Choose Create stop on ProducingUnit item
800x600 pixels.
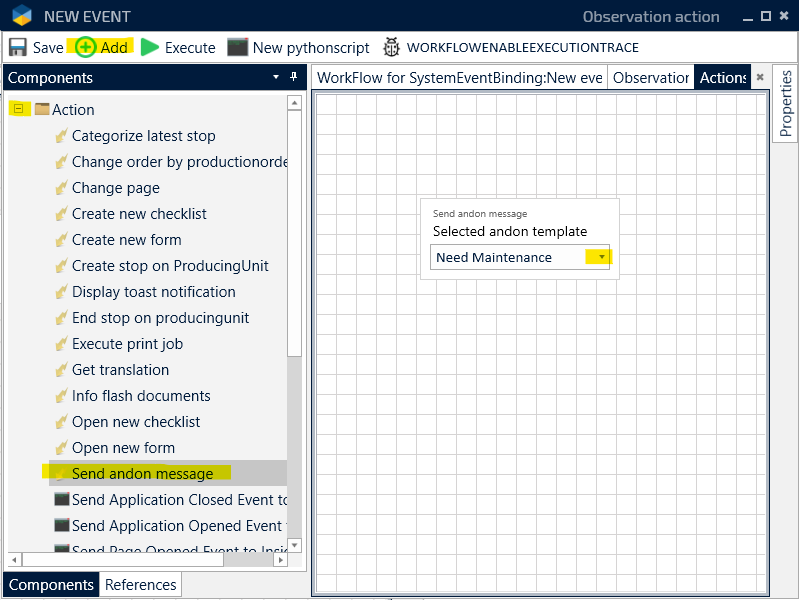tap(170, 266)
